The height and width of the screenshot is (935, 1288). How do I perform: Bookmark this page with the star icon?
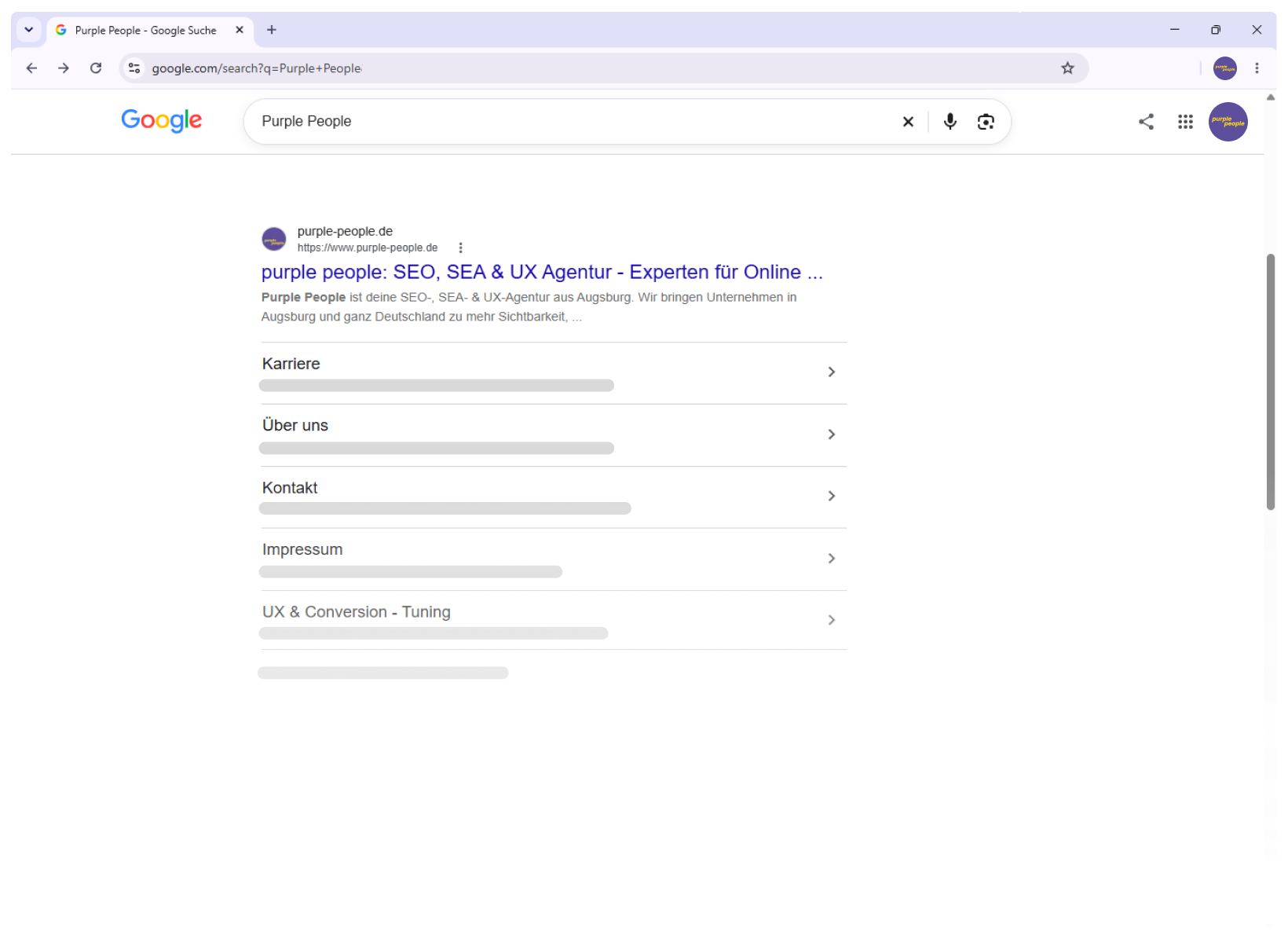pos(1067,68)
